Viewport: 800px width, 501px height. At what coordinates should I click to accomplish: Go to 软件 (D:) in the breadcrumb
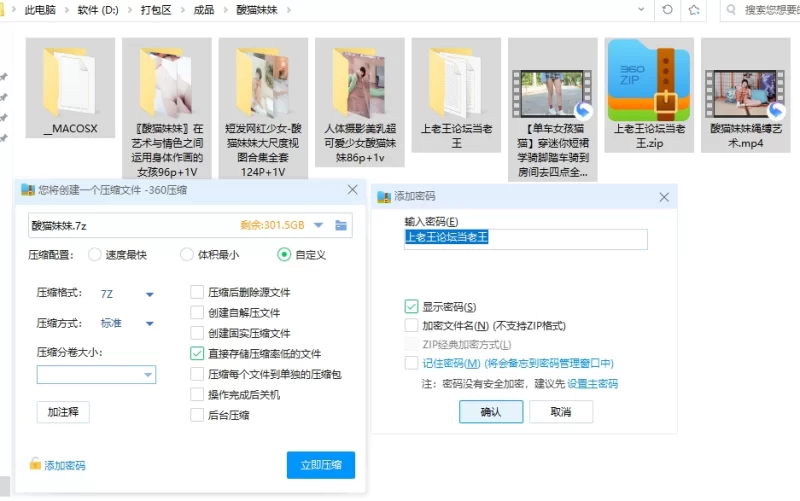(98, 10)
